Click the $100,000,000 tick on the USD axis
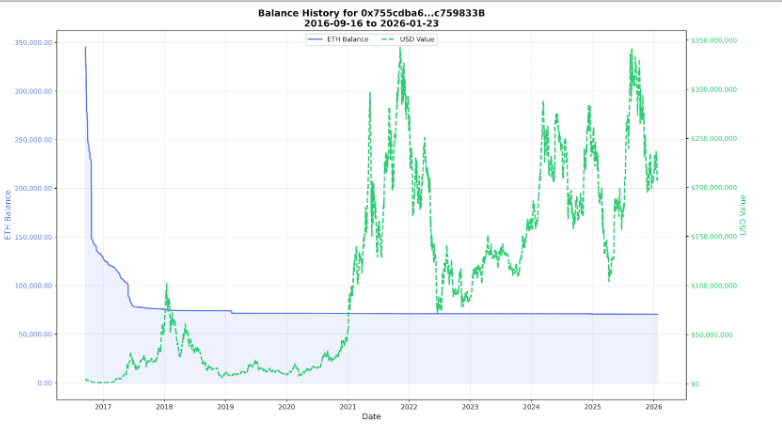This screenshot has width=782, height=425. point(714,286)
